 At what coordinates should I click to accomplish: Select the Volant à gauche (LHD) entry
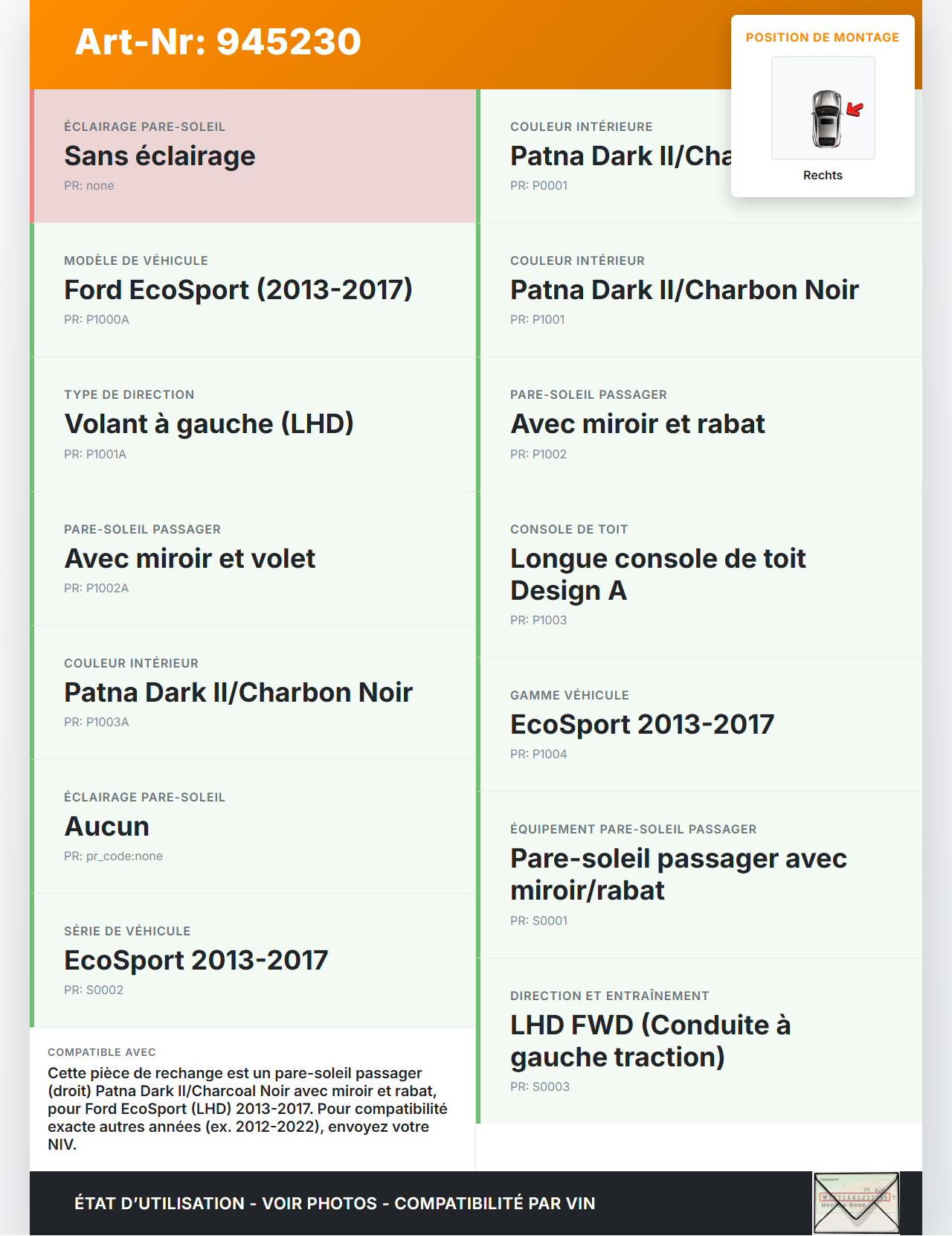tap(253, 424)
